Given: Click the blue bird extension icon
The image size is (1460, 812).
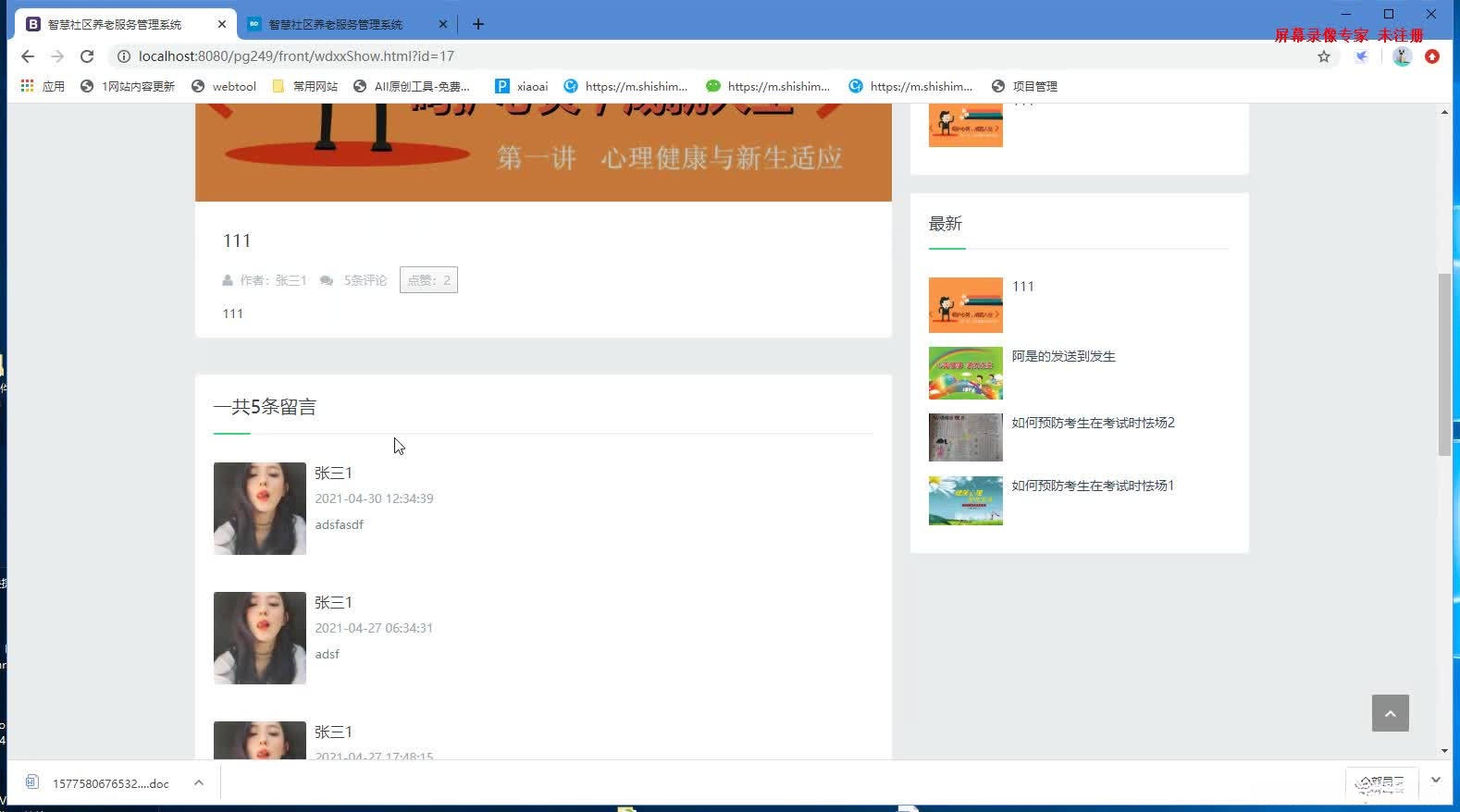Looking at the screenshot, I should 1362,56.
